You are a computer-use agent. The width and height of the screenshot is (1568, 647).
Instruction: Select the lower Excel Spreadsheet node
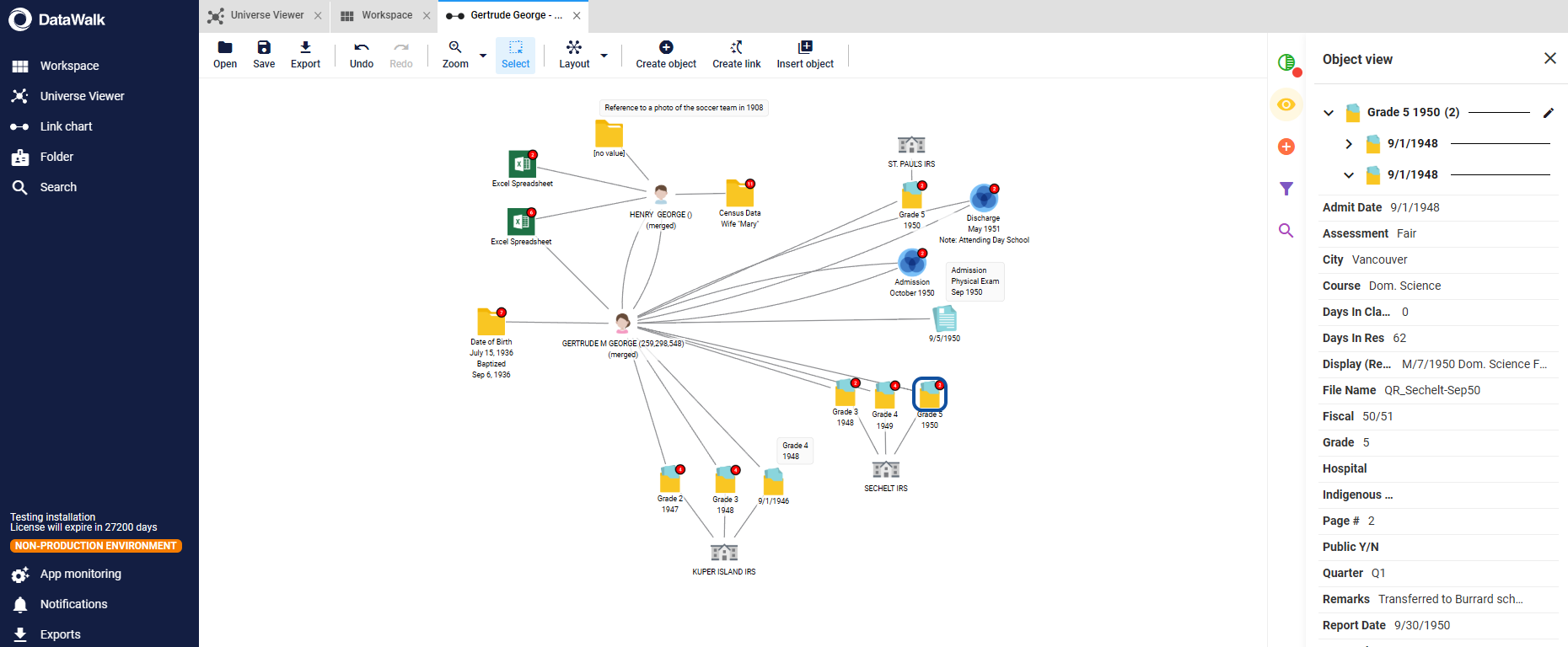[x=522, y=222]
